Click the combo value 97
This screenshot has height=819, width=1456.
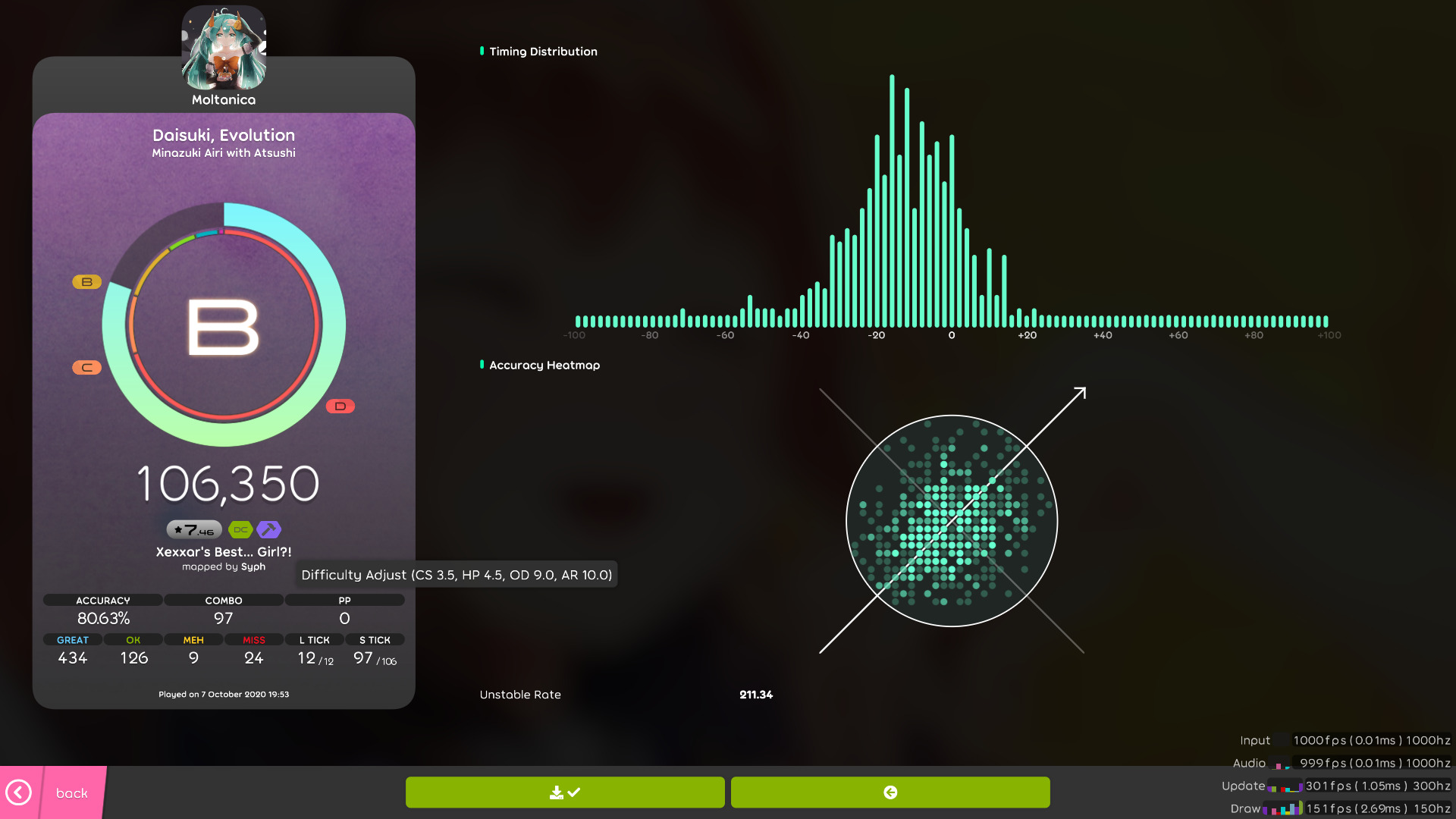tap(224, 619)
